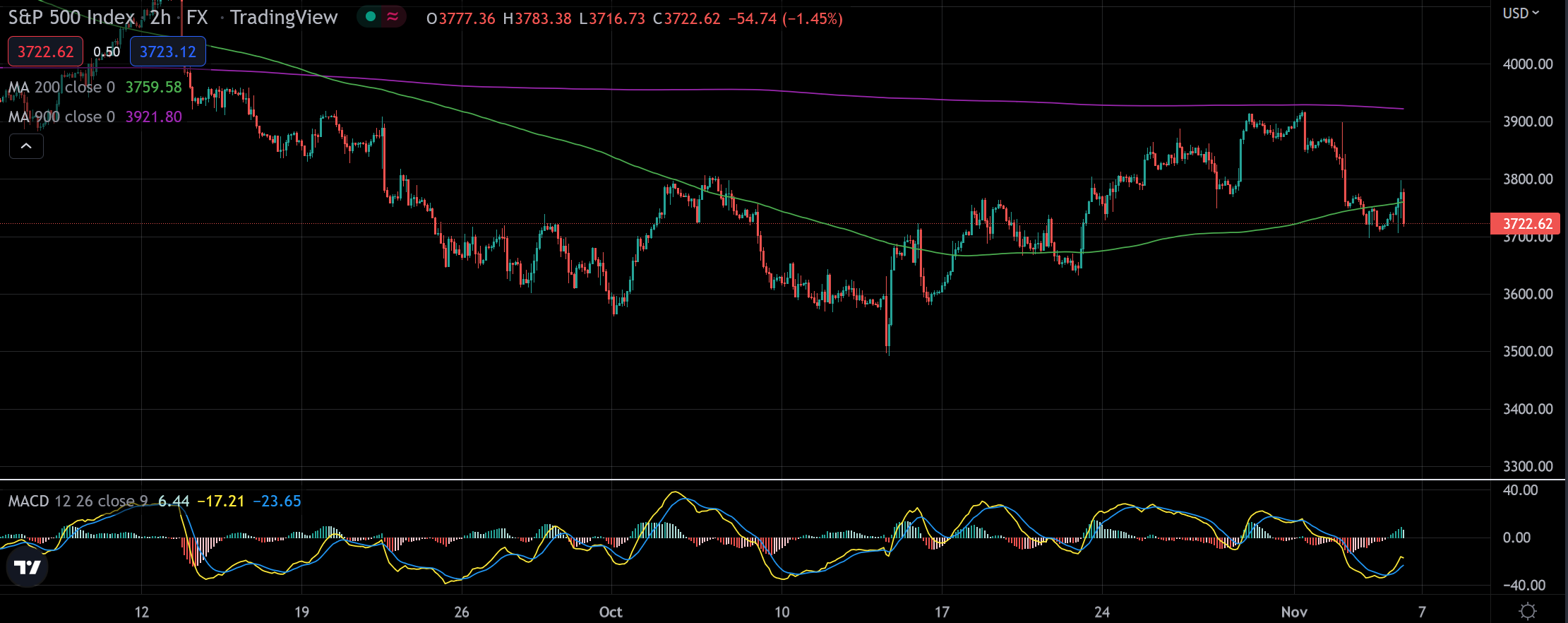Click the 7 date label on time axis
This screenshot has height=623, width=1568.
[1422, 612]
